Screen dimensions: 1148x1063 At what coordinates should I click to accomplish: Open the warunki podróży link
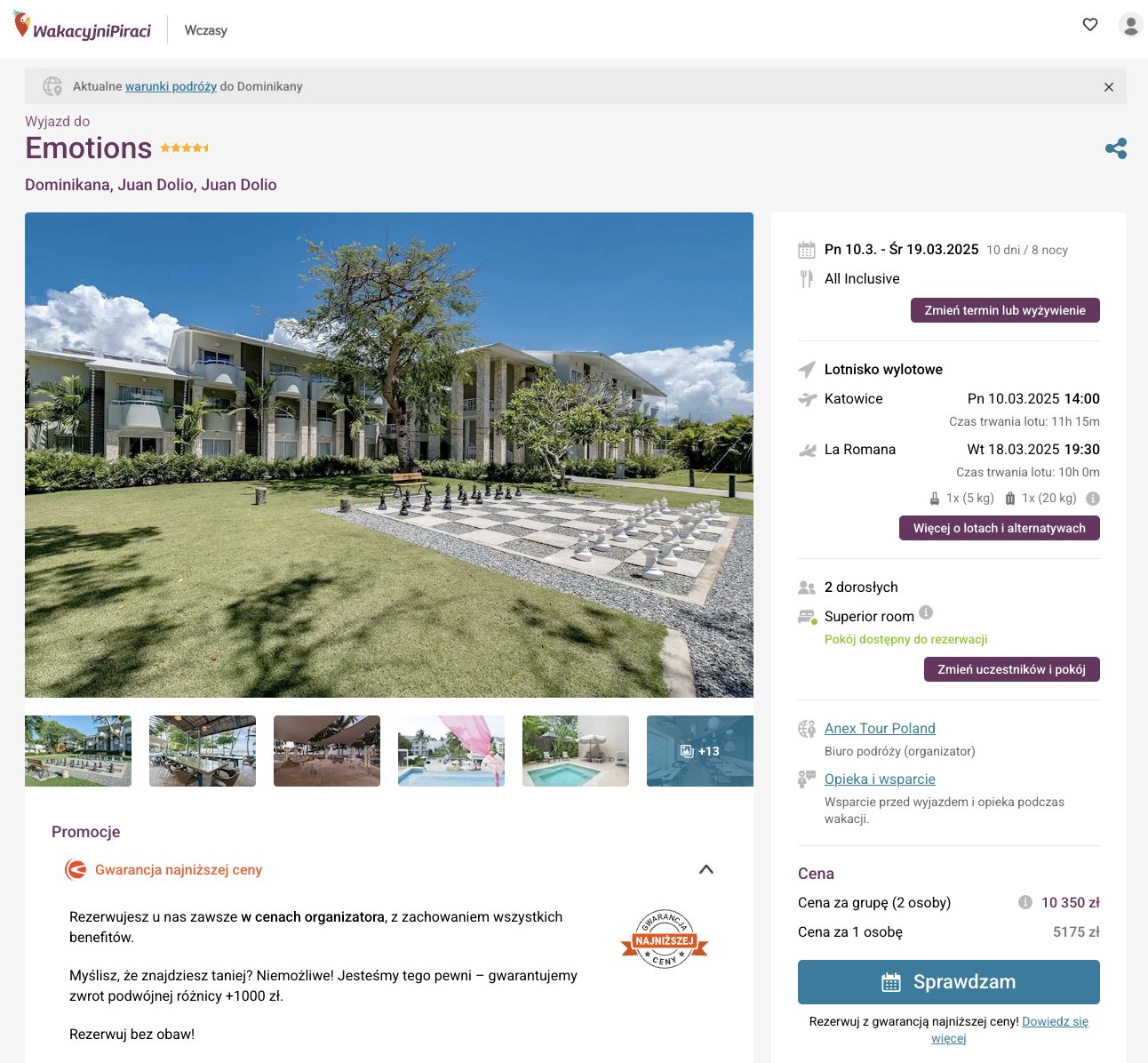point(171,86)
